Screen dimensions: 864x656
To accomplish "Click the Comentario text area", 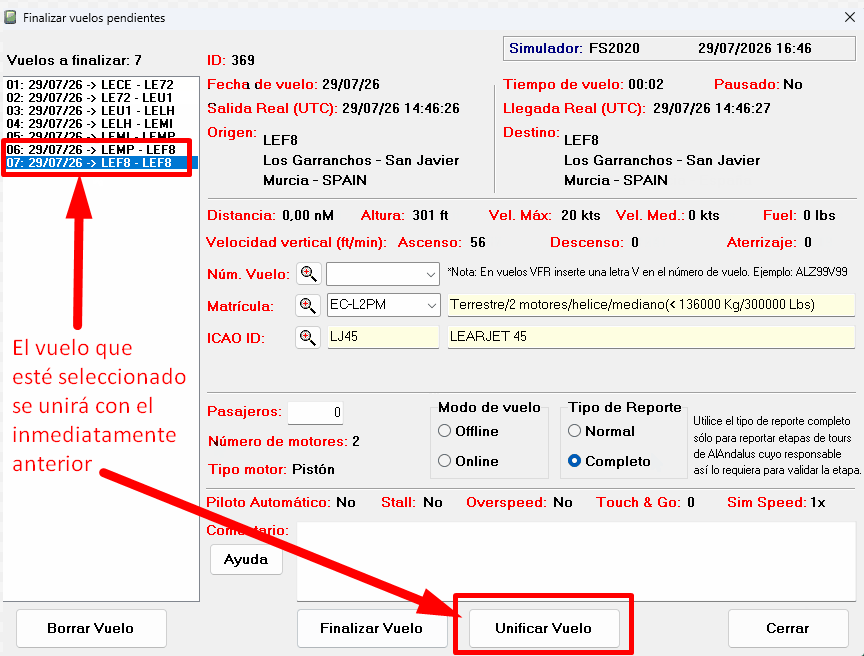I will coord(576,562).
